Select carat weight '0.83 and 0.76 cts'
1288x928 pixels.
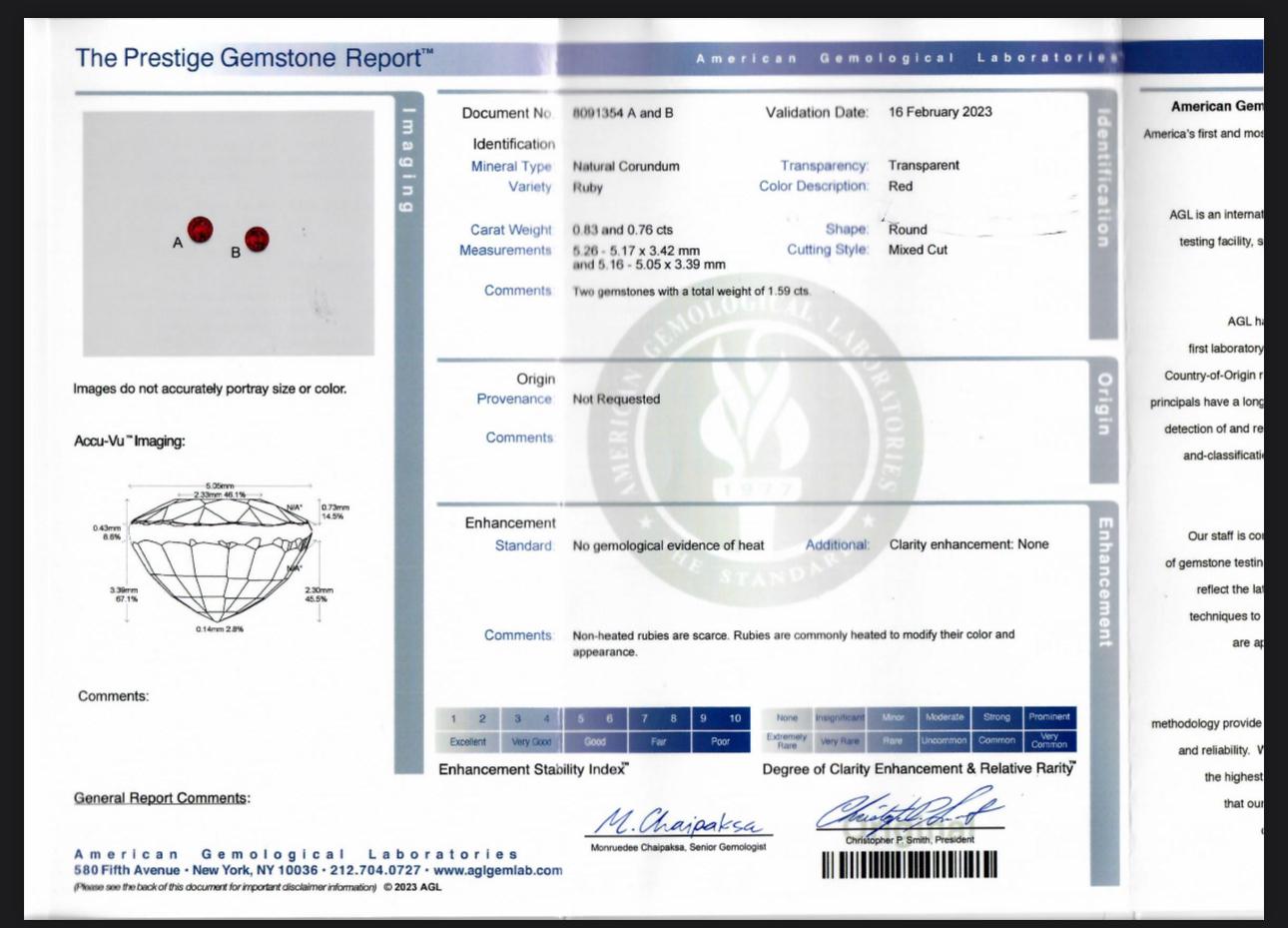click(x=623, y=230)
